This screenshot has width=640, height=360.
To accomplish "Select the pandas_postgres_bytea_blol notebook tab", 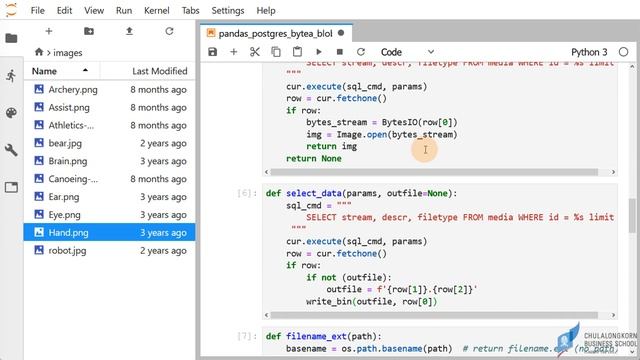I will [276, 33].
